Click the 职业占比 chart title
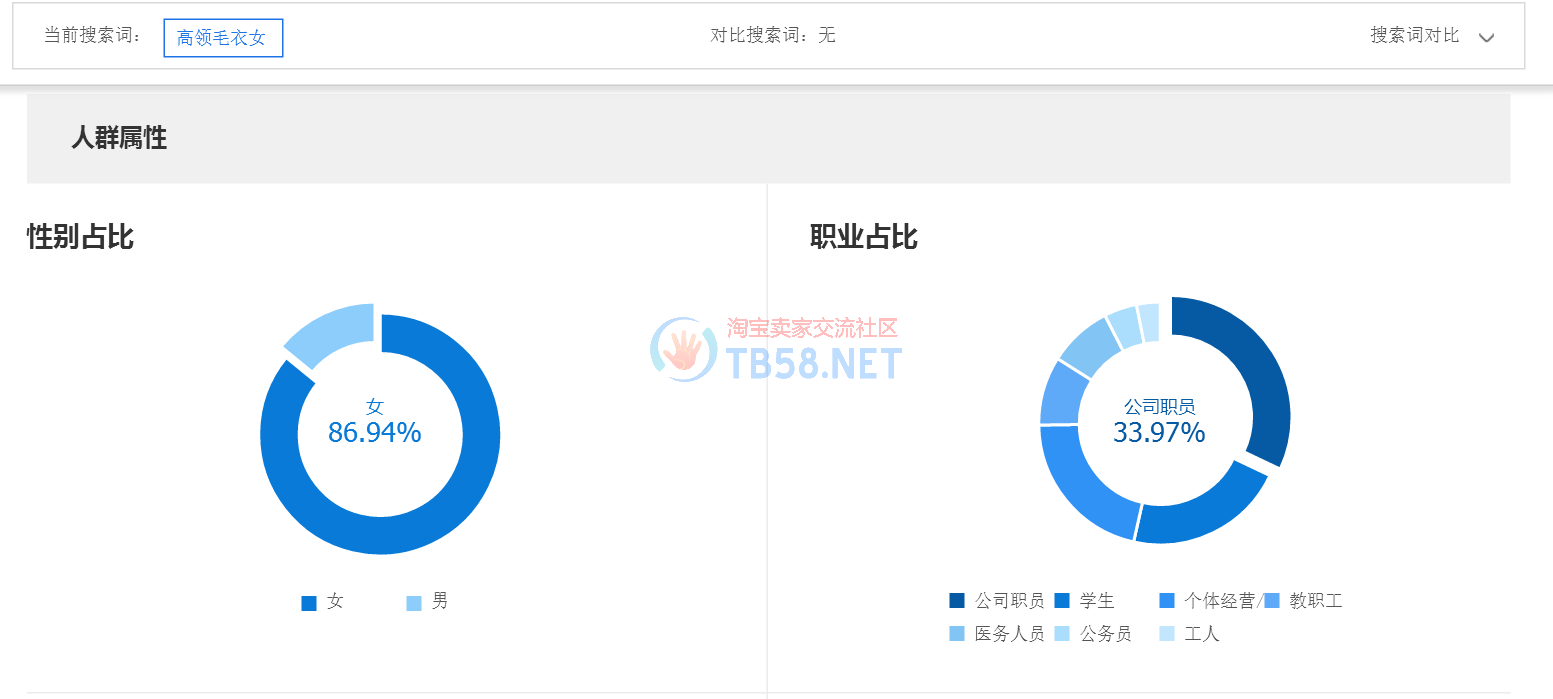This screenshot has height=699, width=1553. click(x=863, y=237)
